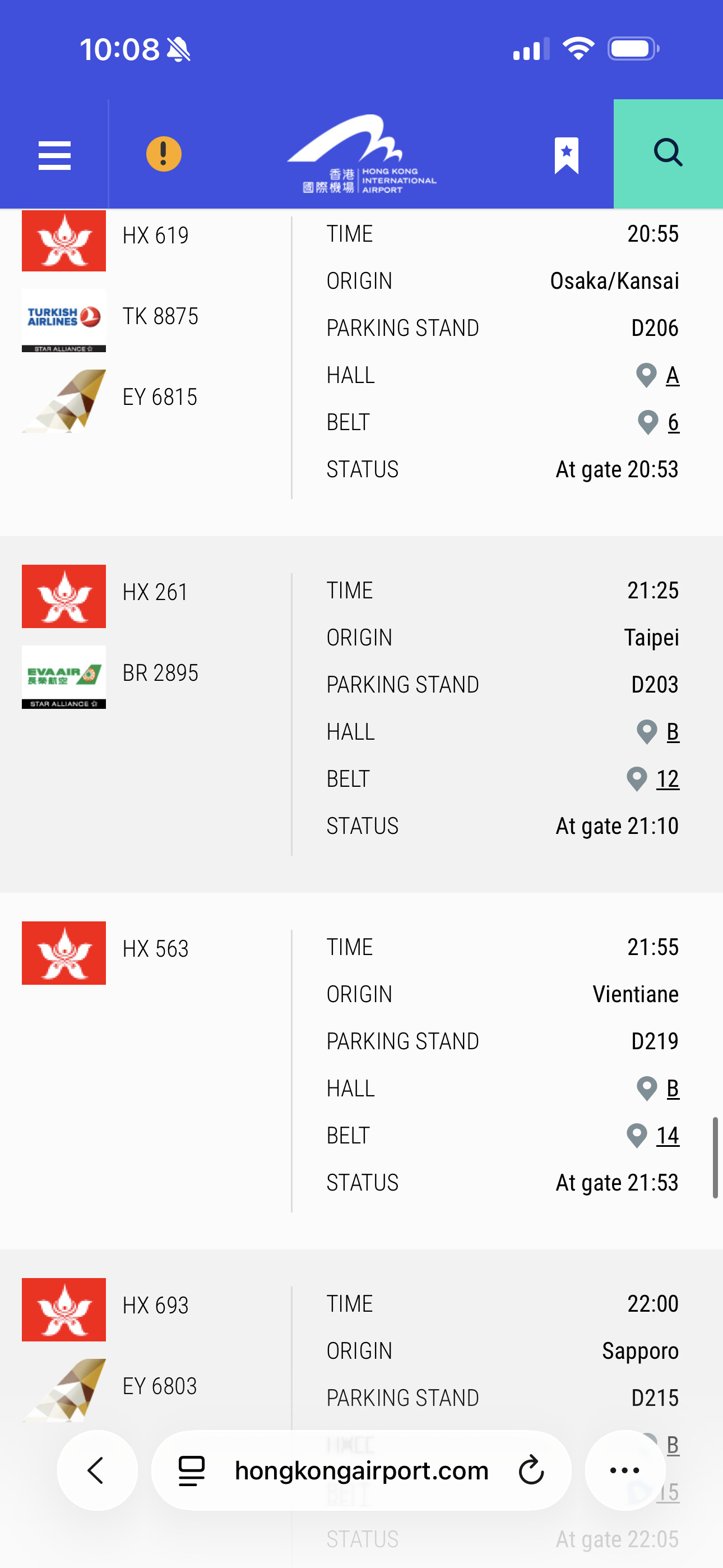Grab the page scrollbar indicator

point(715,1156)
